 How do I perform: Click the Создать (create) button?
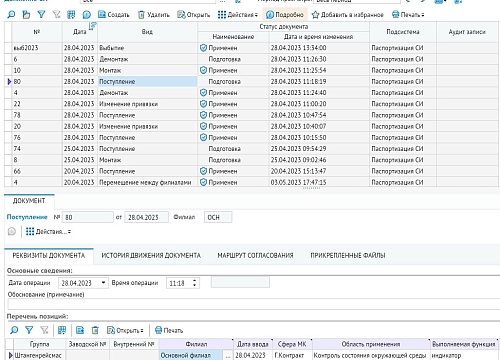click(x=113, y=15)
